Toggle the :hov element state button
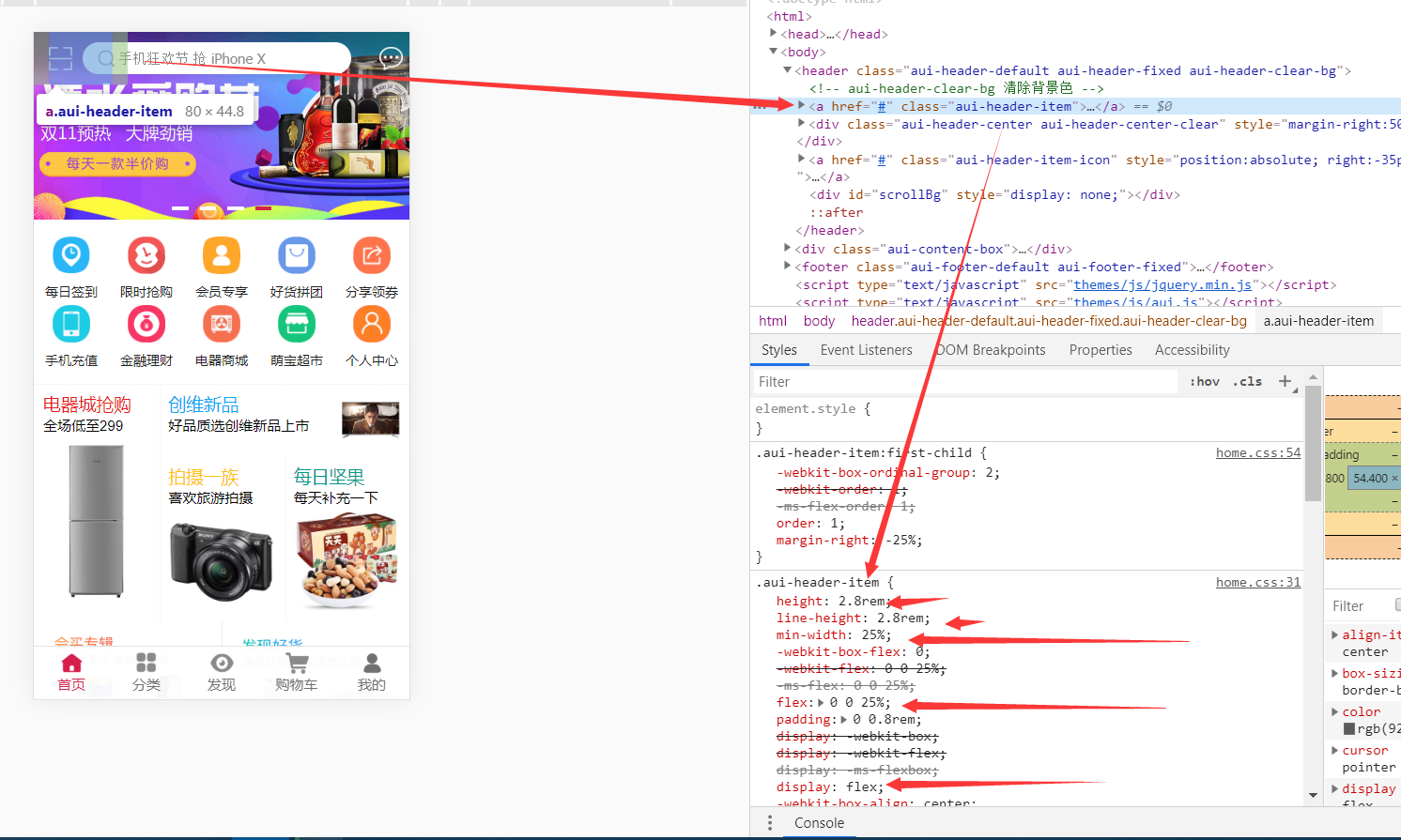 tap(1205, 381)
